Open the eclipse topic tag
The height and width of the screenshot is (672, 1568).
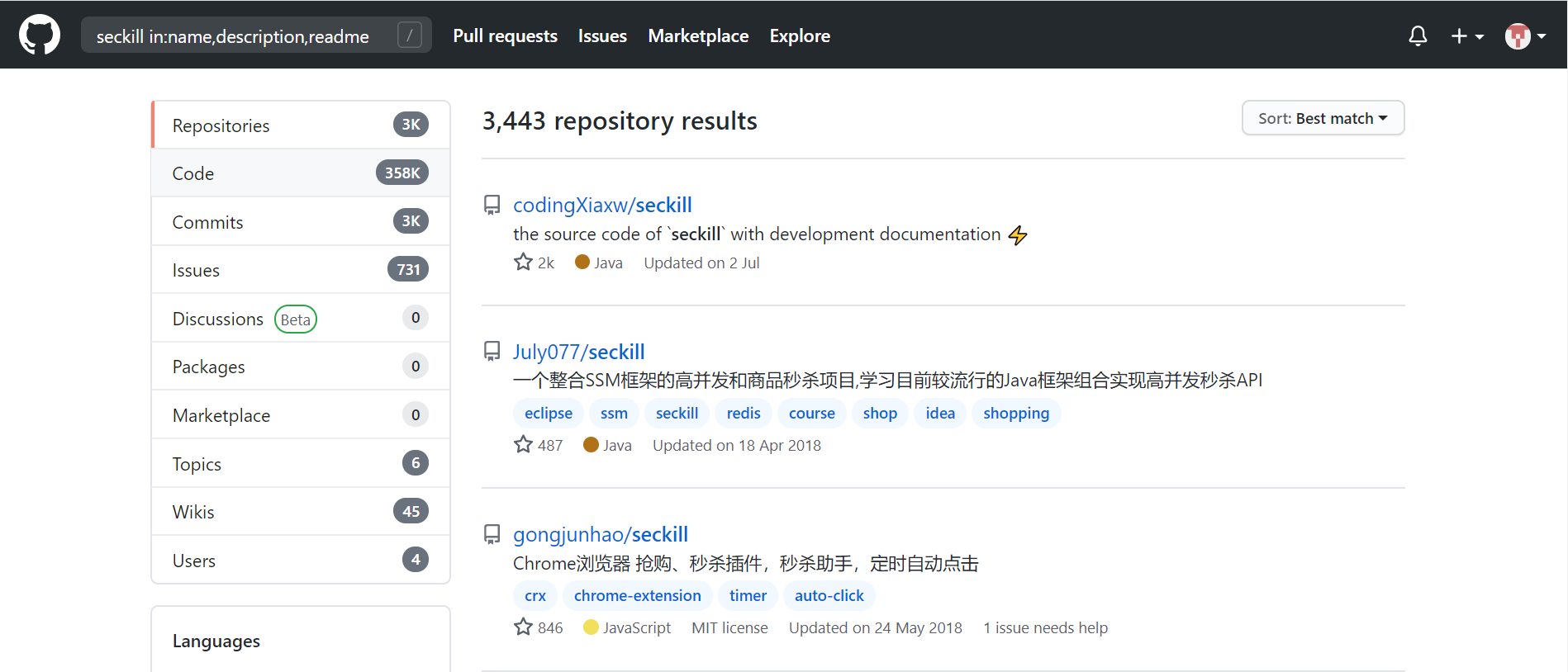click(x=549, y=413)
